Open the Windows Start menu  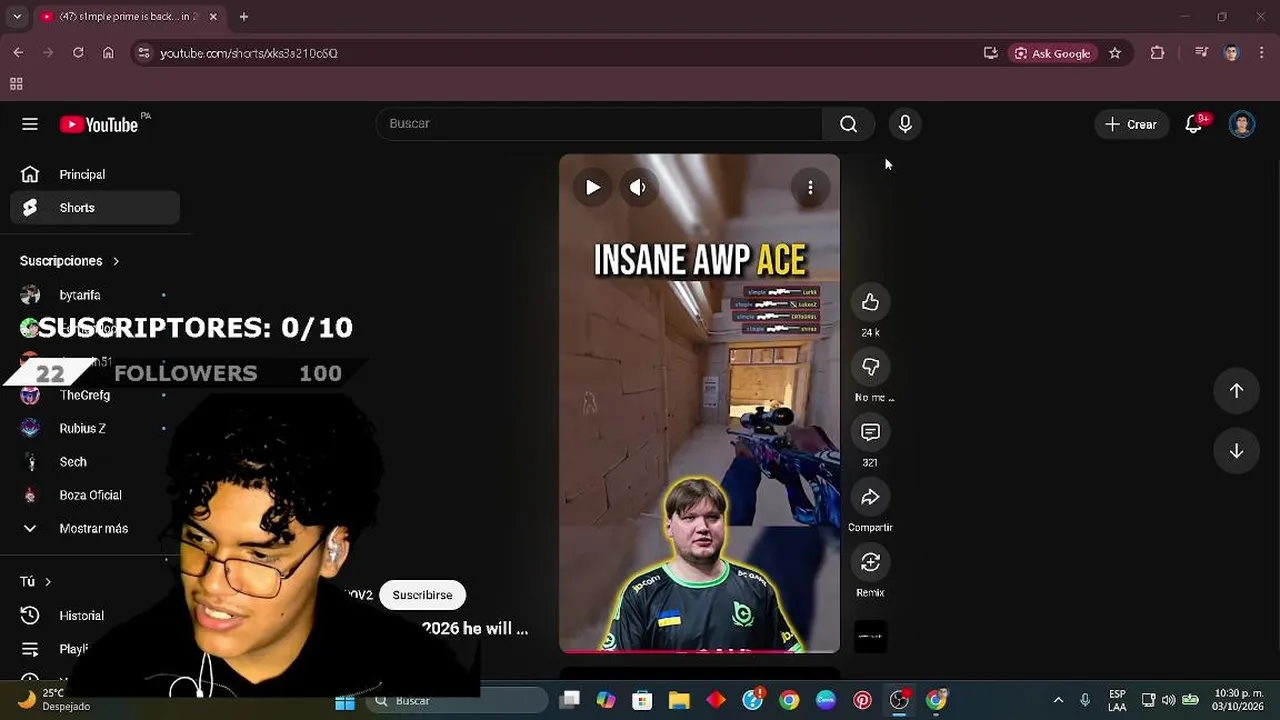(345, 701)
